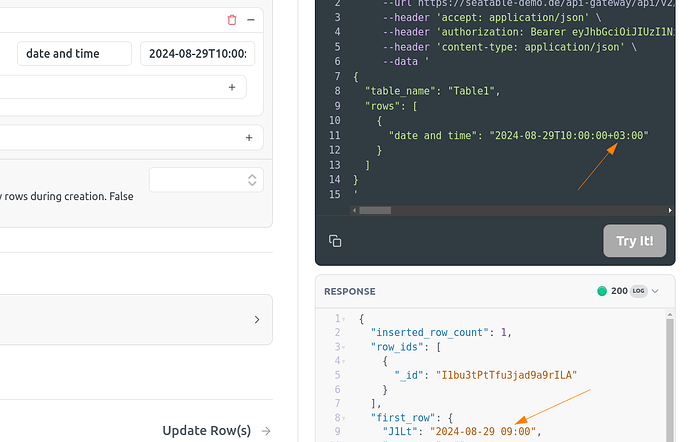Collapse the row object with minus icon
This screenshot has width=690, height=442.
pos(250,20)
